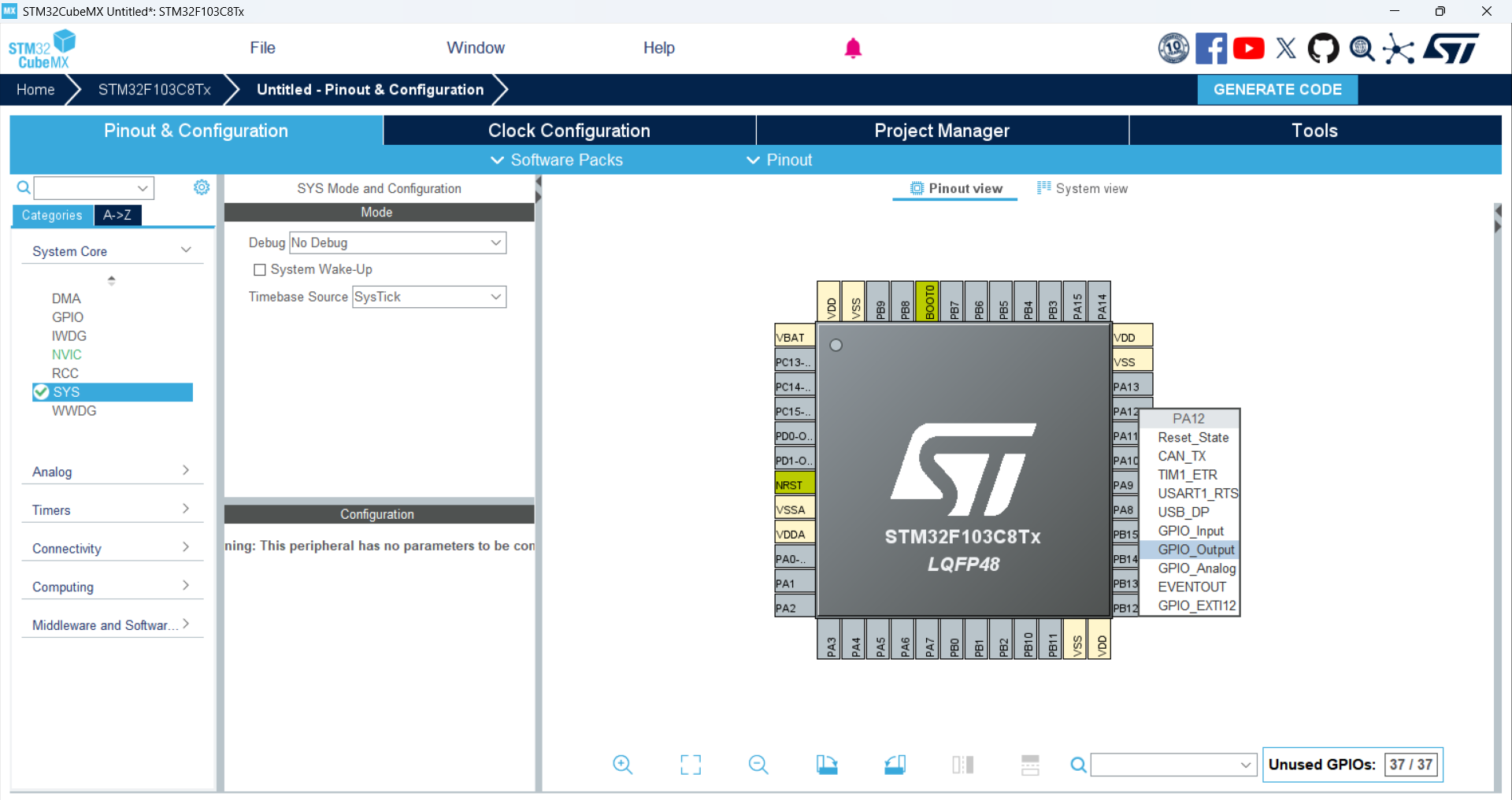Image resolution: width=1512 pixels, height=800 pixels.
Task: Select the Categories tab
Action: [52, 215]
